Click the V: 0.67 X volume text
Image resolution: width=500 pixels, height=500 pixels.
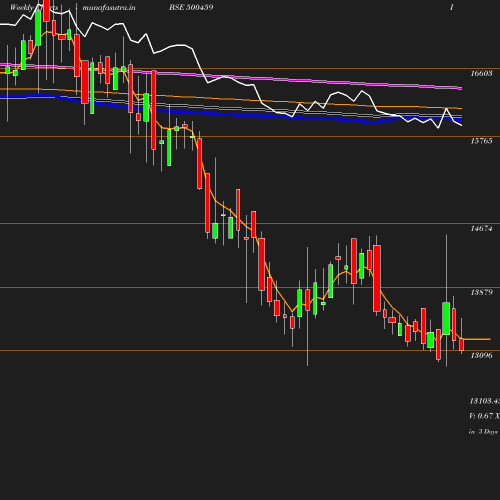point(484,416)
